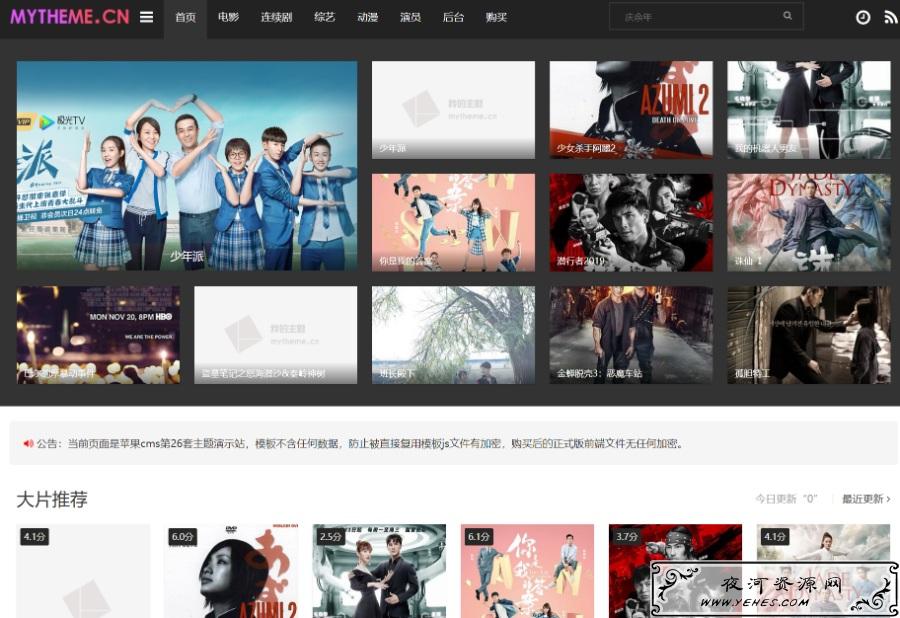
Task: Open the pink poster rated 6.1分
Action: (527, 571)
